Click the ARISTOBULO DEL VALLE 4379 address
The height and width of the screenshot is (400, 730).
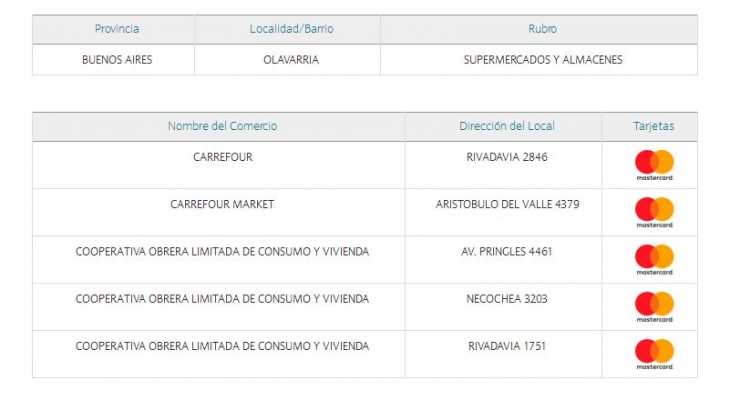point(507,204)
